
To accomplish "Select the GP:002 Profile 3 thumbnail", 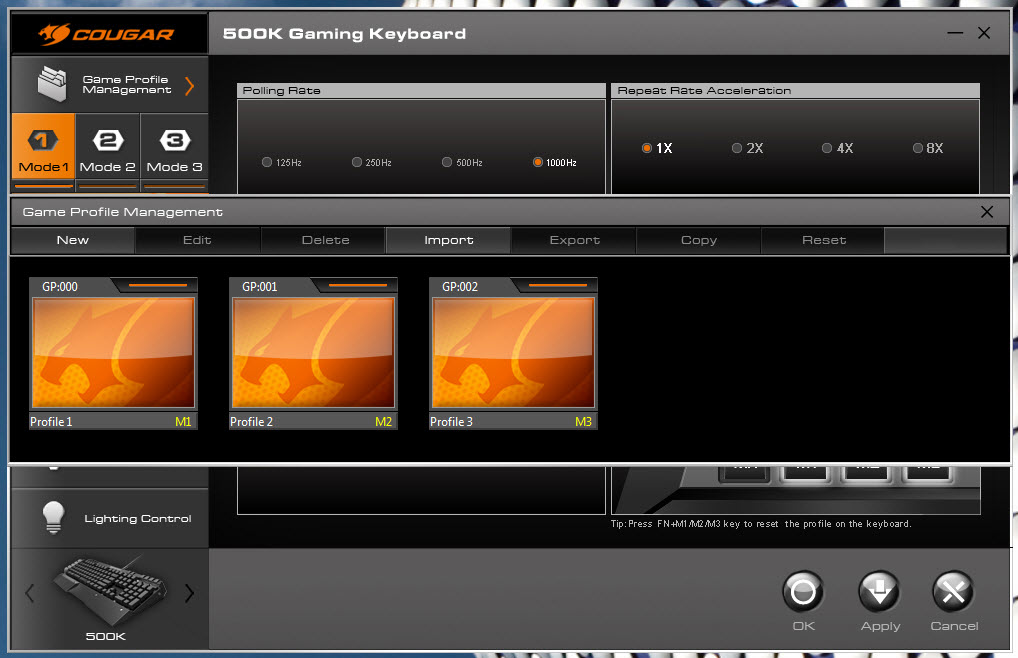I will tap(514, 352).
